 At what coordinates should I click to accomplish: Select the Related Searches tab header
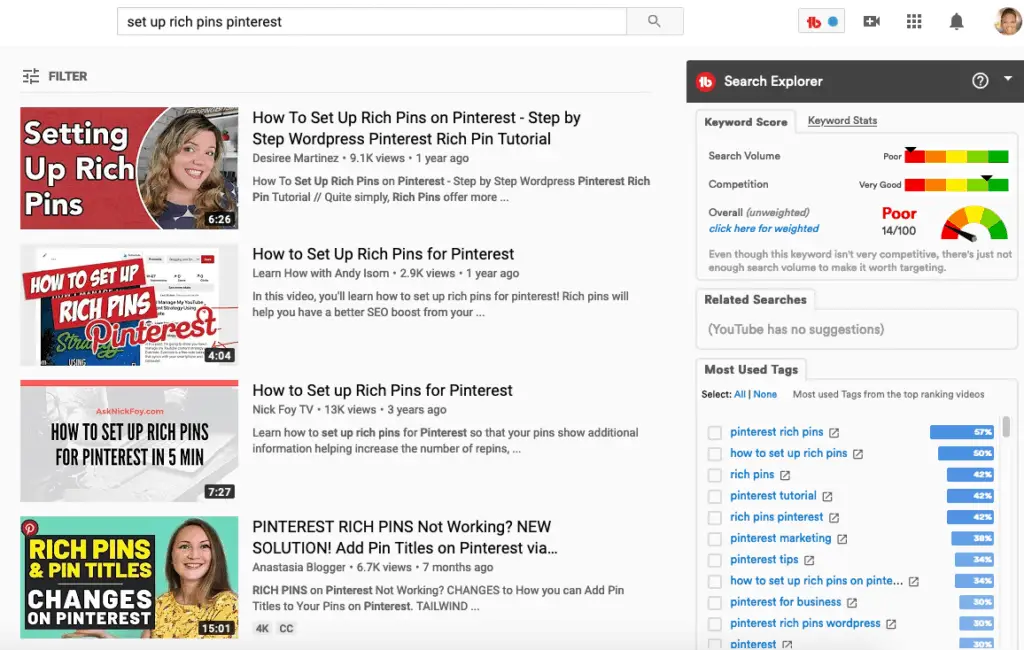point(756,300)
